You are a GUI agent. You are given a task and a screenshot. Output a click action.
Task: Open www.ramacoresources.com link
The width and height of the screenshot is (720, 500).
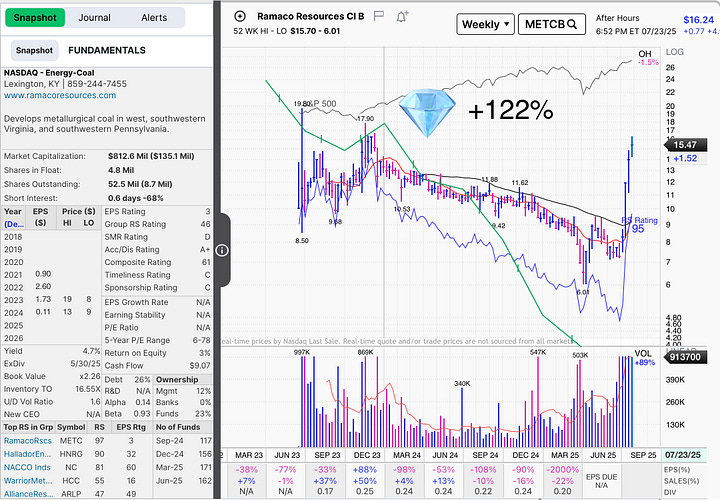(60, 96)
